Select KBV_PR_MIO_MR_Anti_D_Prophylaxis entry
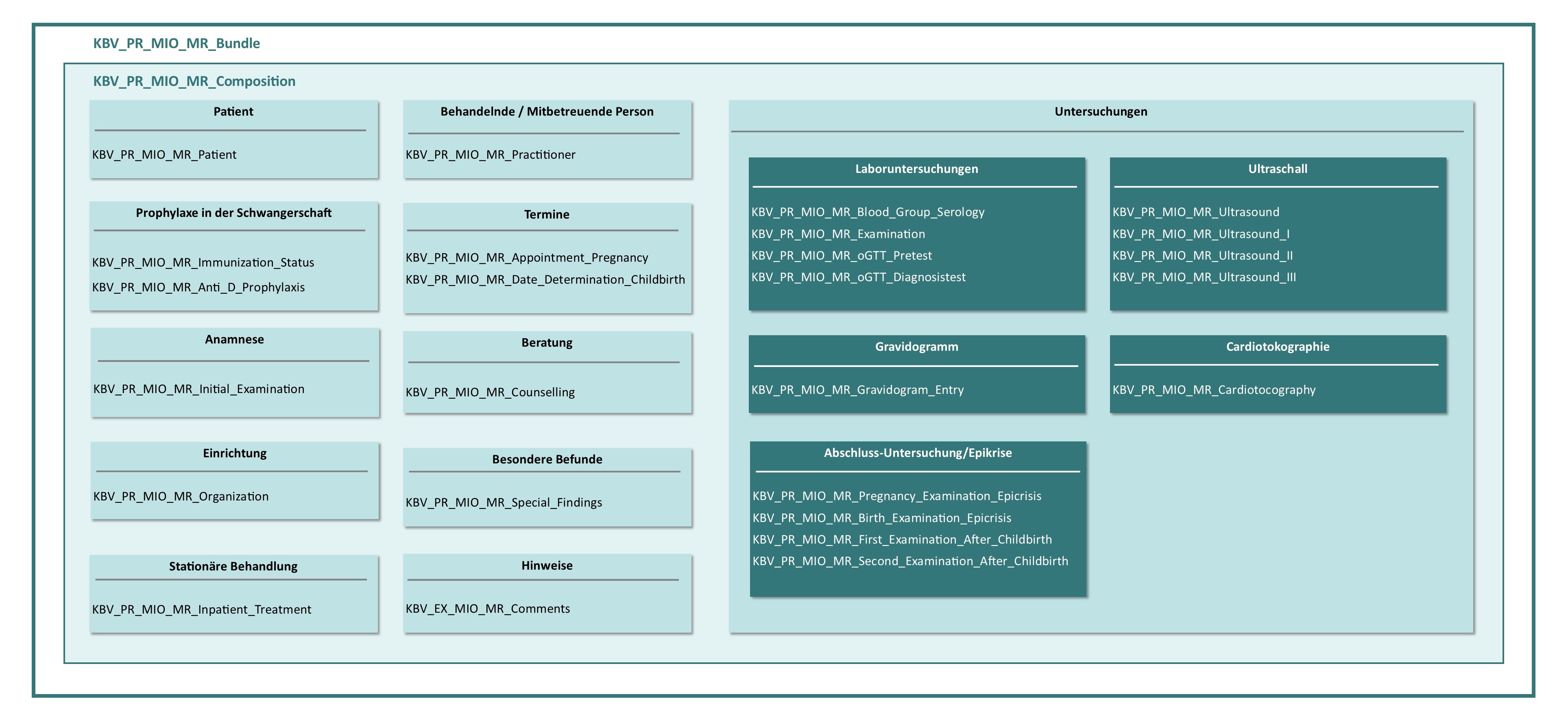 click(198, 287)
